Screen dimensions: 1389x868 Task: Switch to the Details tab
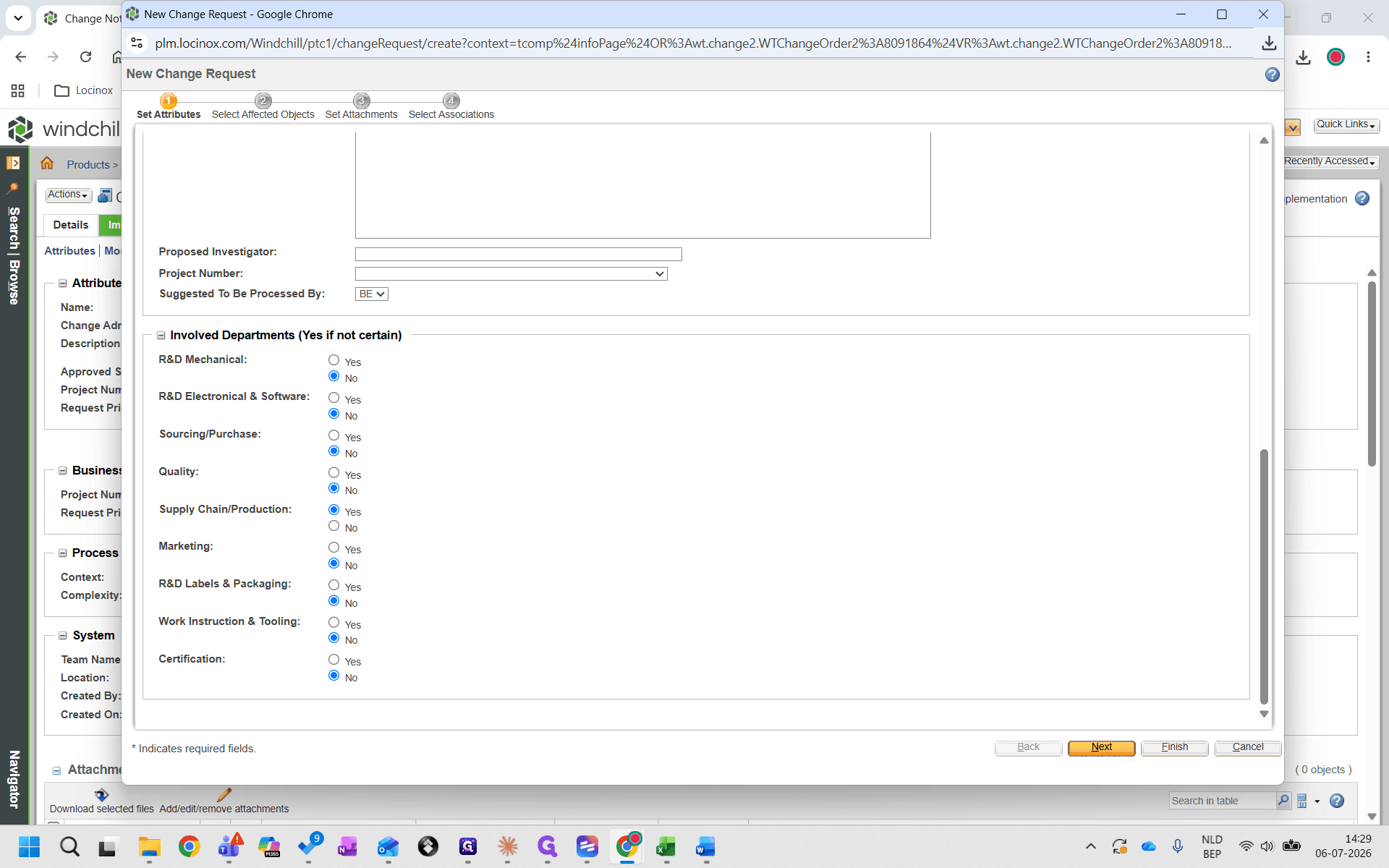(x=71, y=225)
